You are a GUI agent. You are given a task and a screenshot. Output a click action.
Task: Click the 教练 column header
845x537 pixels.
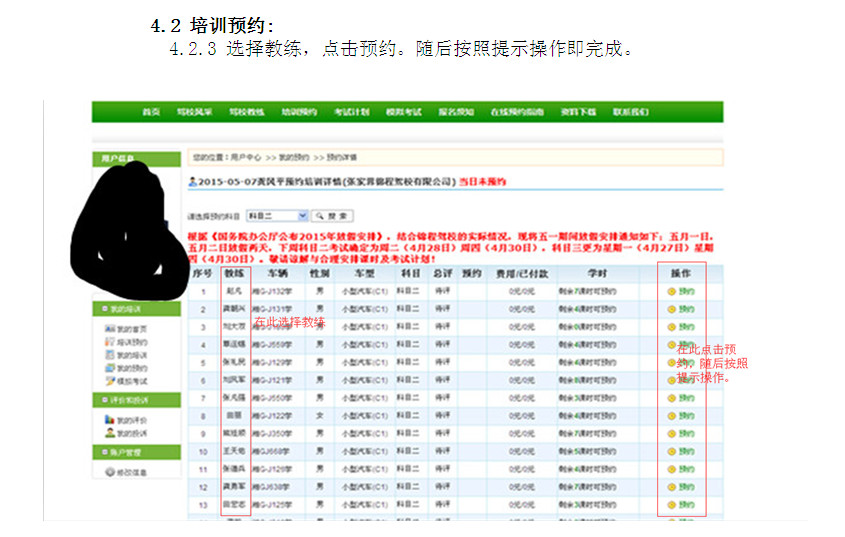(x=235, y=272)
